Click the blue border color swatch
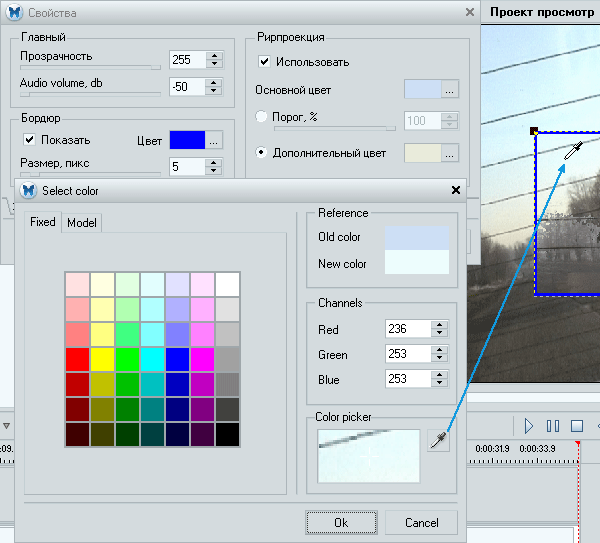 click(187, 140)
